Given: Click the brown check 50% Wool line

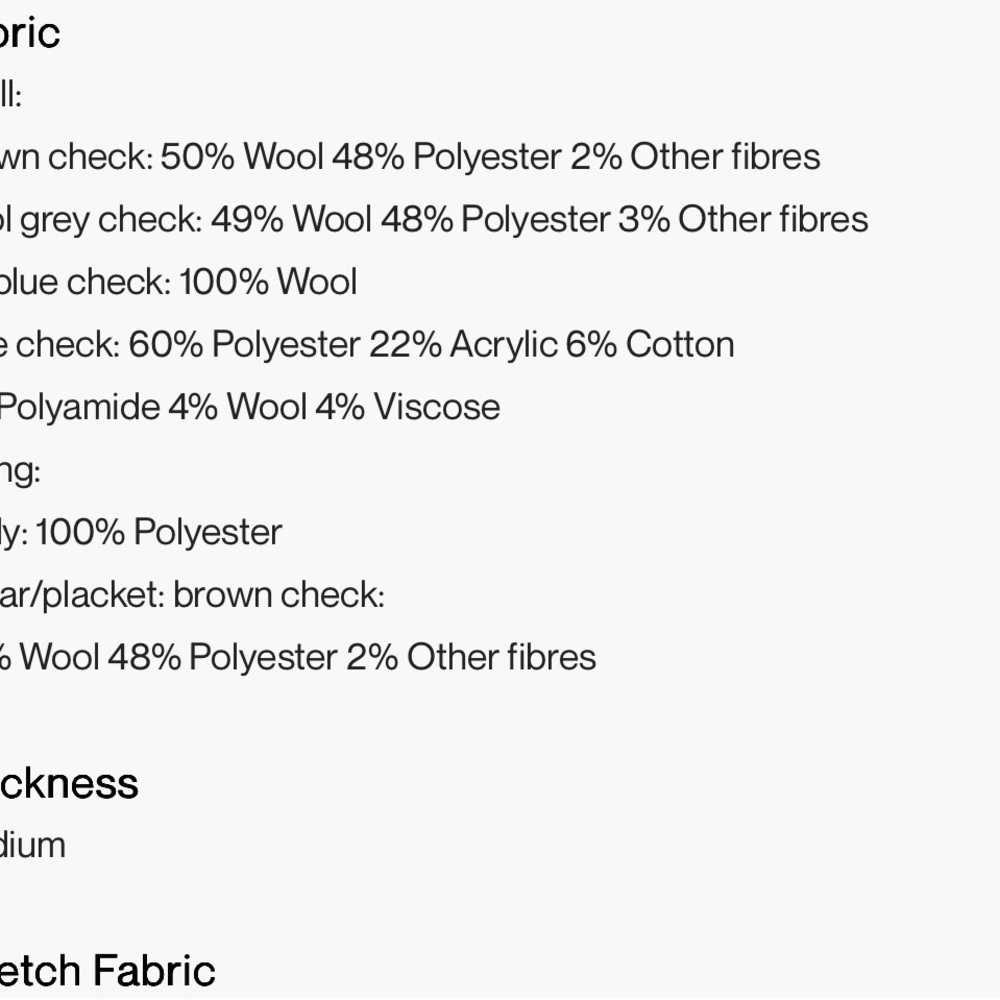Looking at the screenshot, I should tap(410, 157).
